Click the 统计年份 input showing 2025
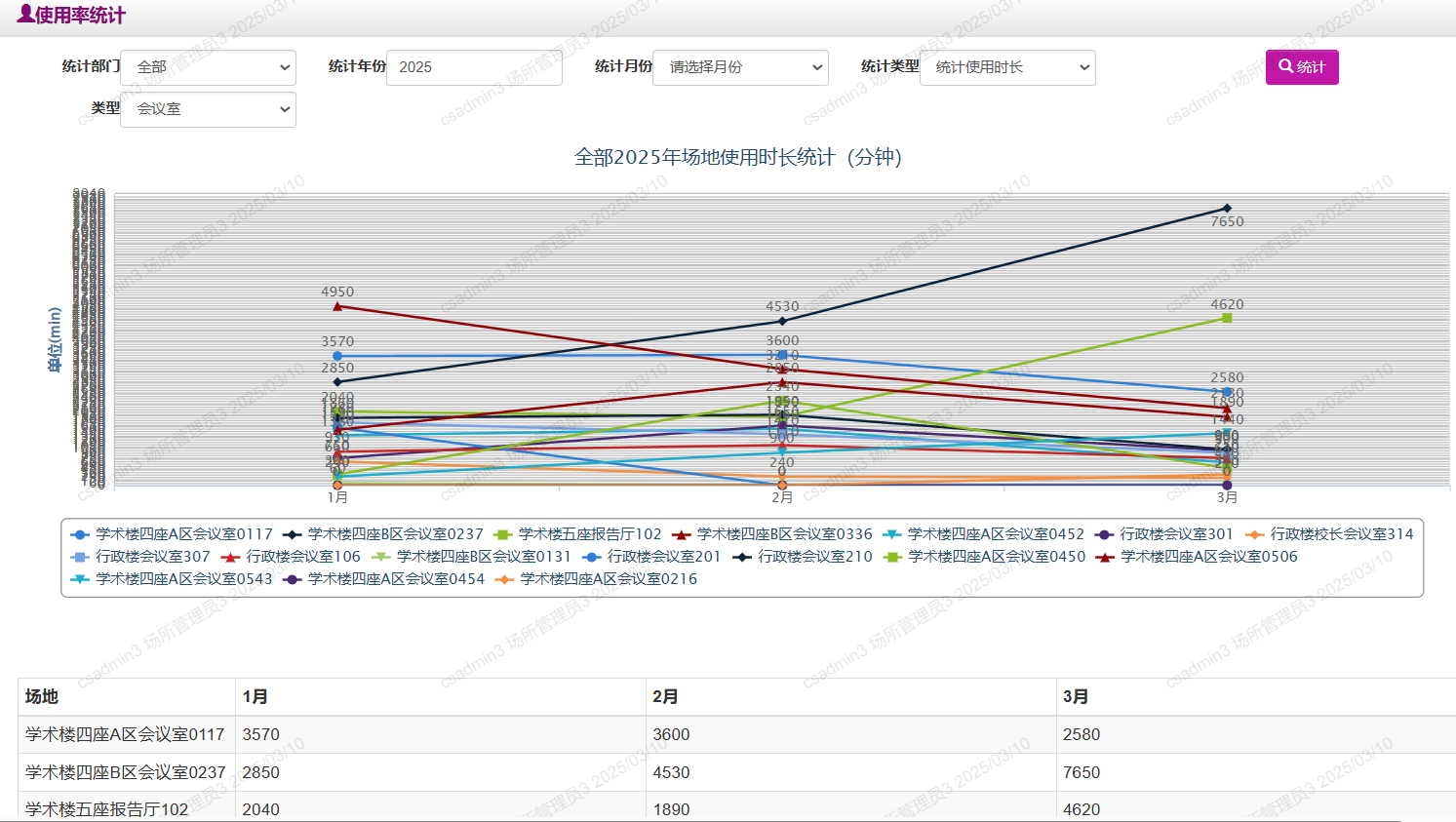The height and width of the screenshot is (822, 1456). [x=474, y=66]
